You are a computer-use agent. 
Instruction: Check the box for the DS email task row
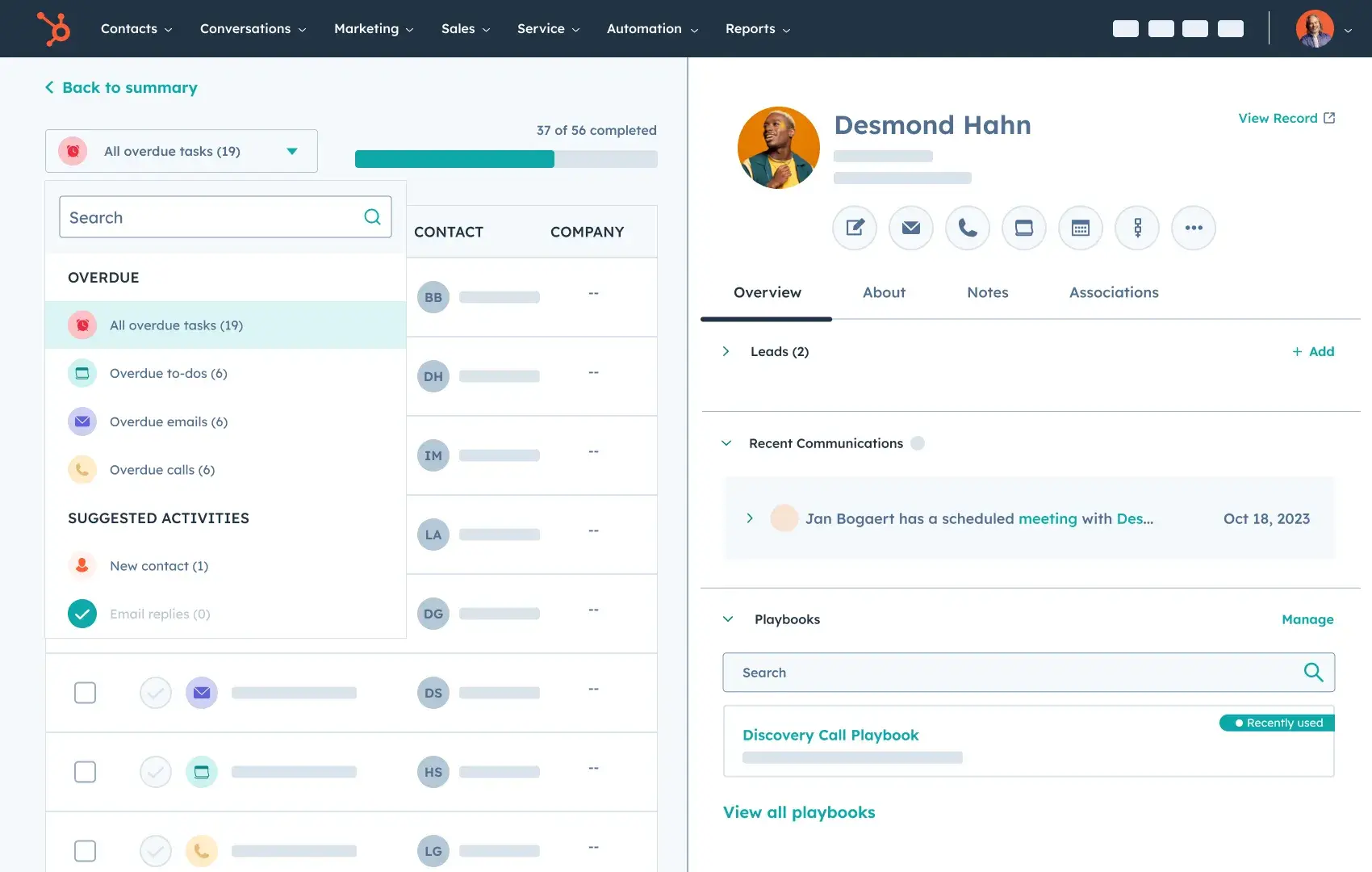(85, 693)
